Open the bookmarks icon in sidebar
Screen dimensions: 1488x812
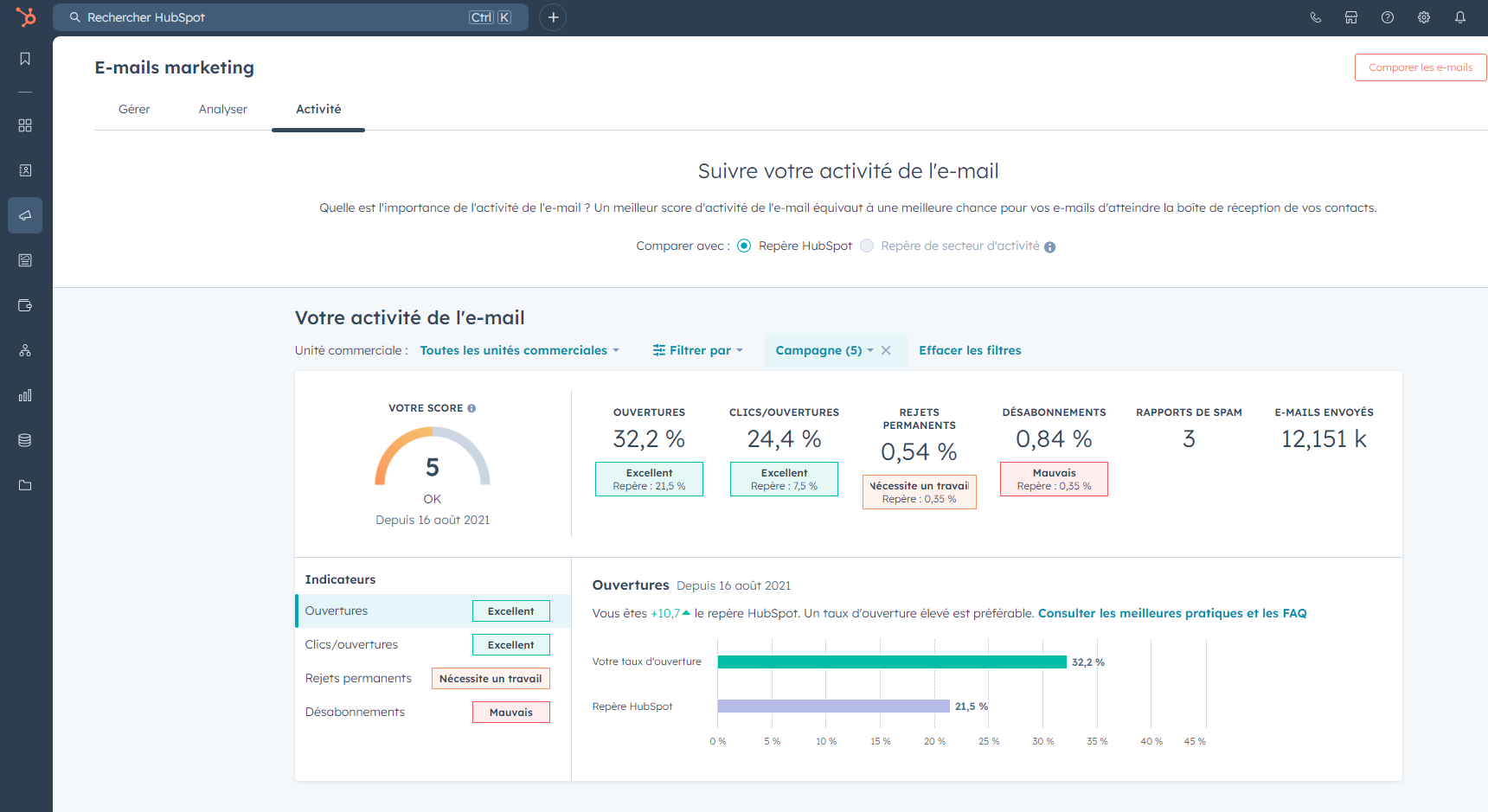point(25,59)
